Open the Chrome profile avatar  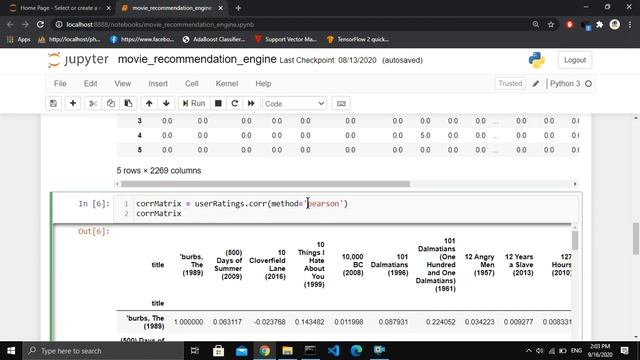coord(615,24)
